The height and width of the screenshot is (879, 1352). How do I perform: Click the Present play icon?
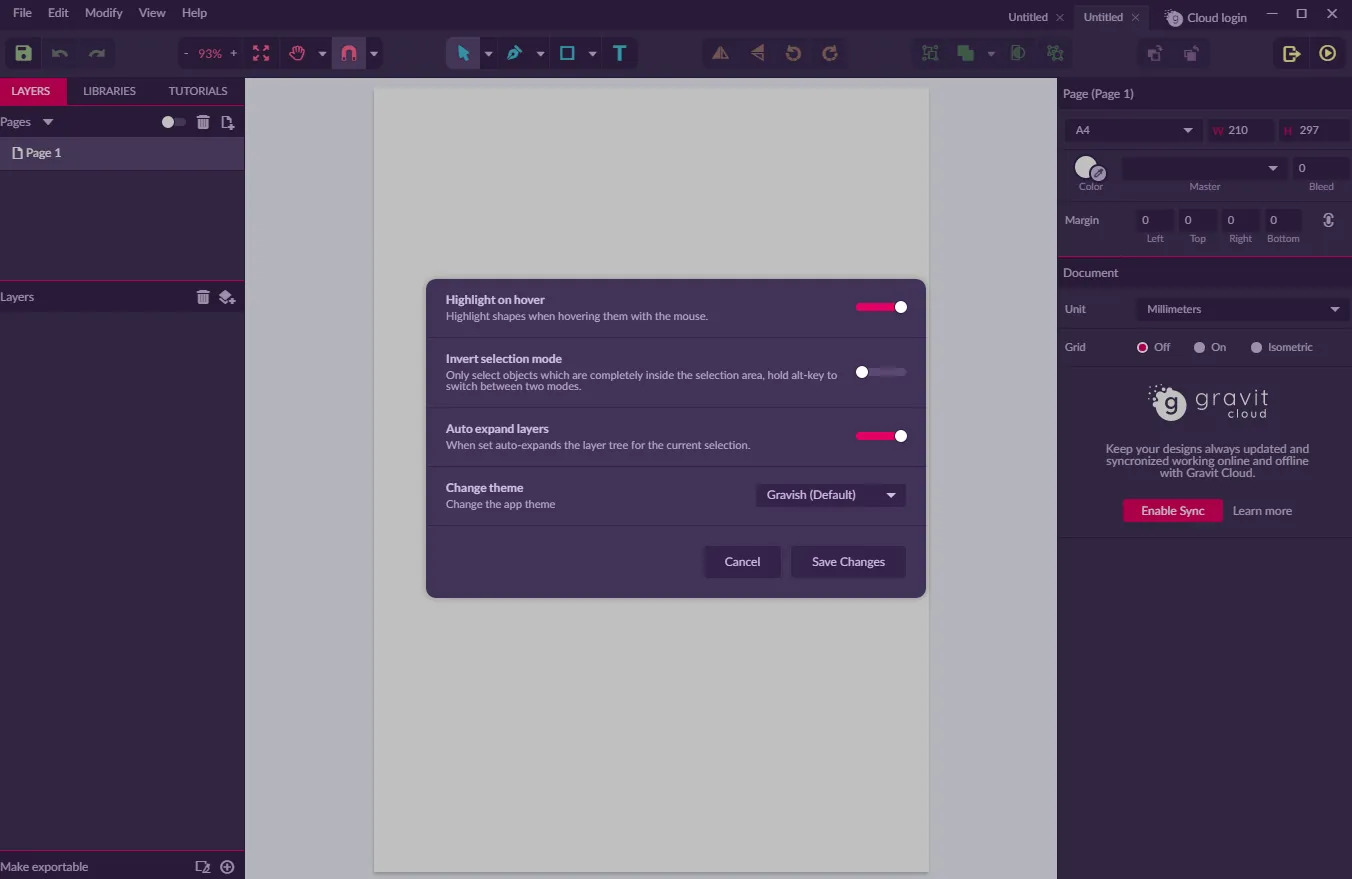1328,53
